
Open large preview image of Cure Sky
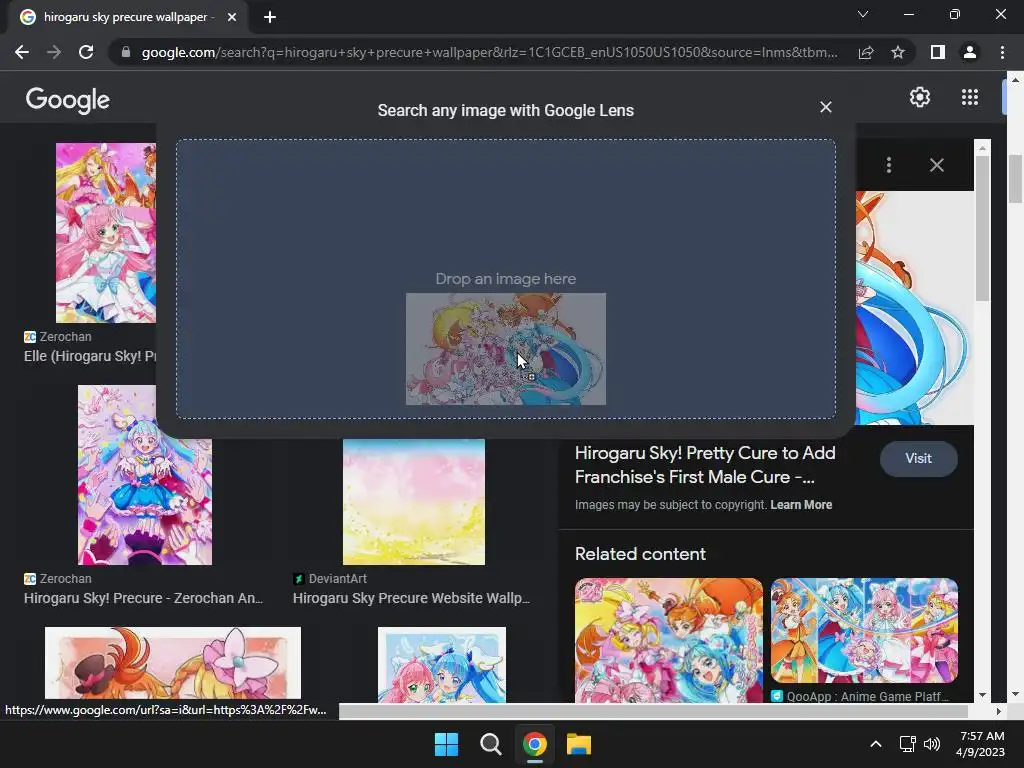tap(914, 307)
